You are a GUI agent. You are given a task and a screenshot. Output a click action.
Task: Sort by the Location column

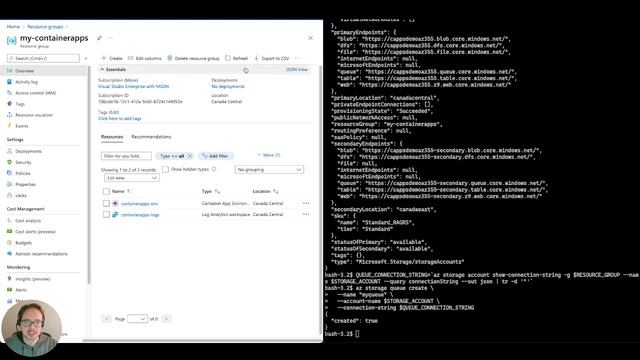click(x=265, y=191)
